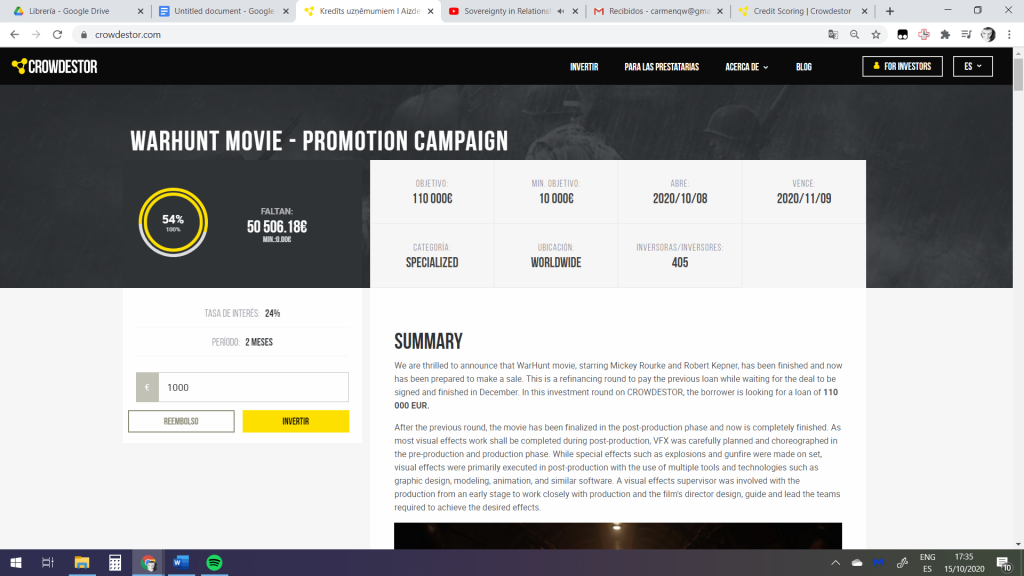Close the Kredīts uzņēmumiem tab
The image size is (1024, 576).
[430, 11]
